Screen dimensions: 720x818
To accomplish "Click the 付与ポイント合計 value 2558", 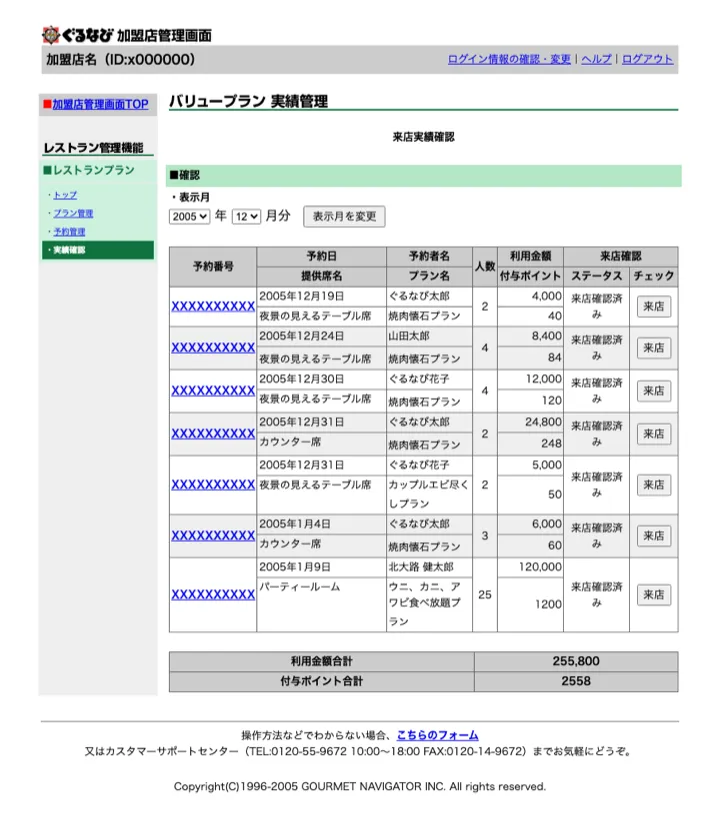I will tap(576, 681).
